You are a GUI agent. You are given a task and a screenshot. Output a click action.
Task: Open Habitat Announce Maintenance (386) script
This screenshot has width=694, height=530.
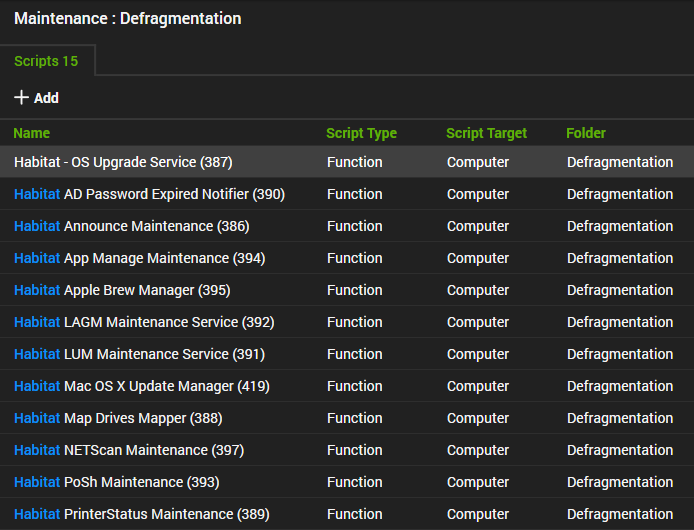131,226
